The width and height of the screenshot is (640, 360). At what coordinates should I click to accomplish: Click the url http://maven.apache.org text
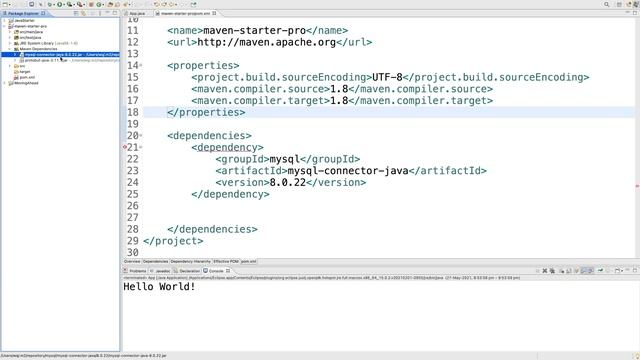(x=267, y=42)
